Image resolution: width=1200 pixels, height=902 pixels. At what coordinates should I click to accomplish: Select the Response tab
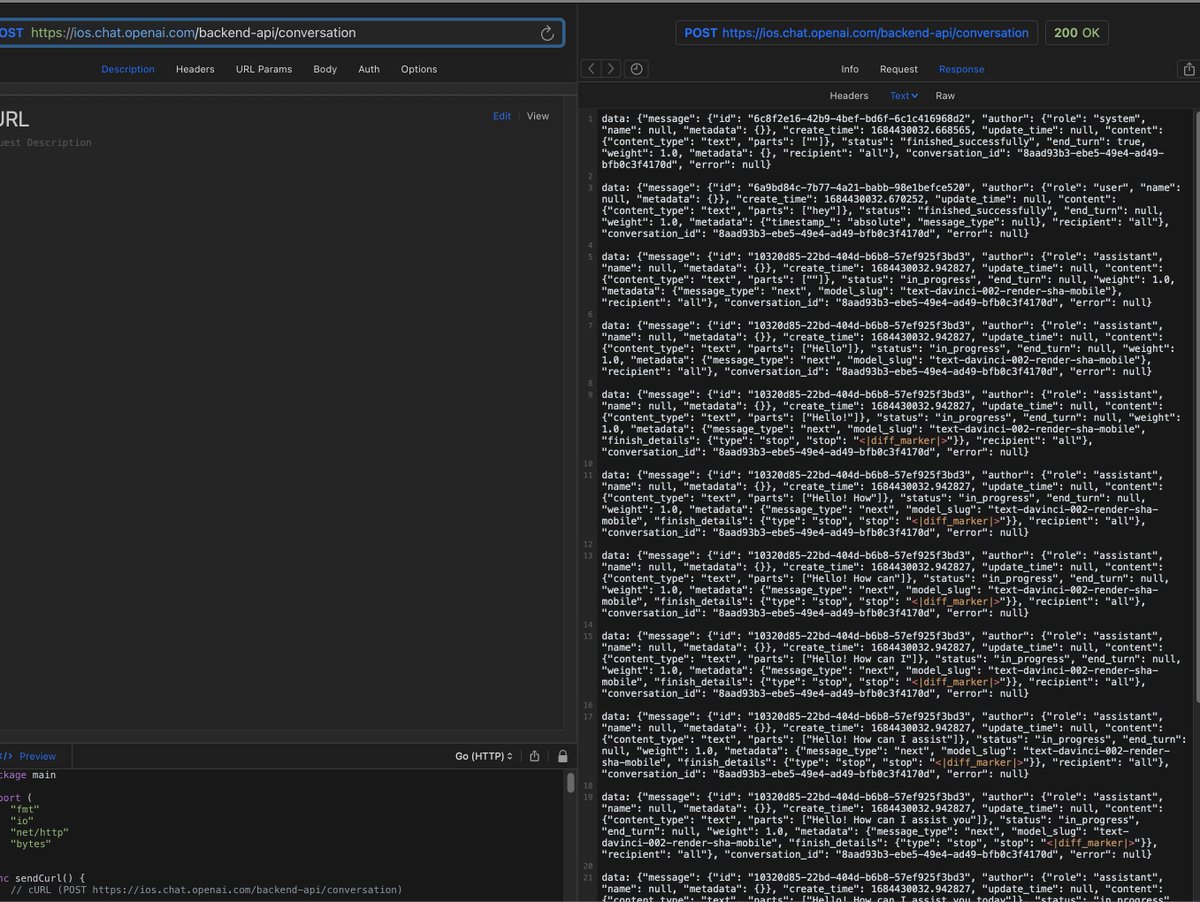click(x=961, y=70)
